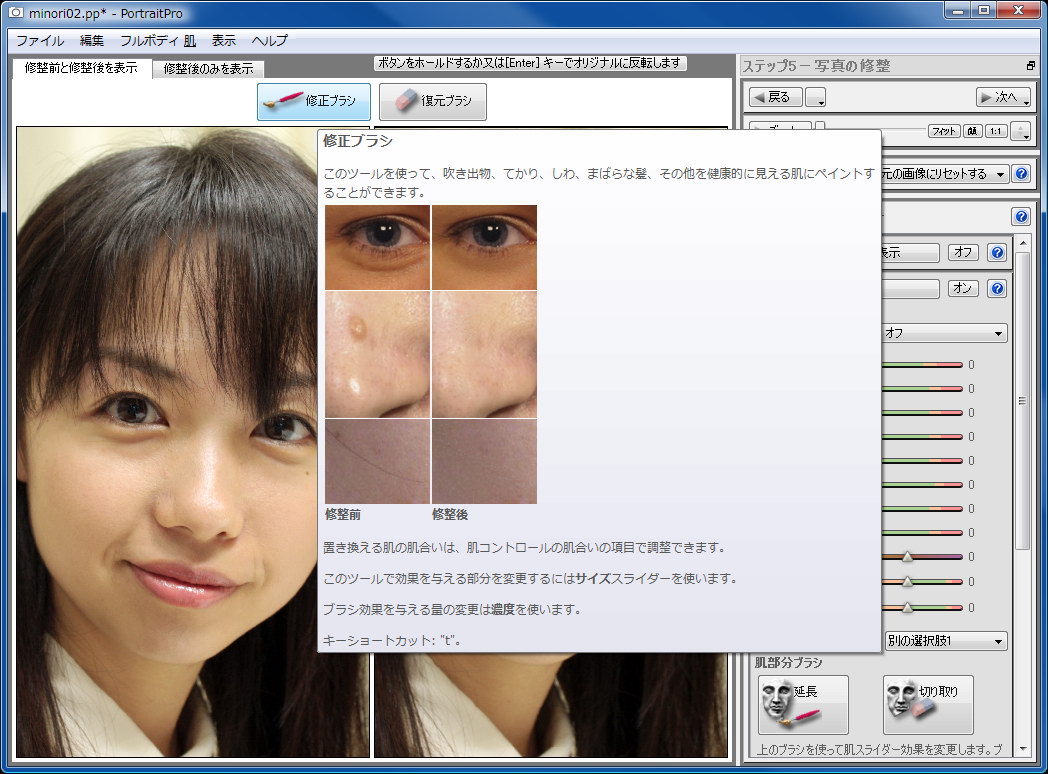
Task: Open ヘルプ menu
Action: (270, 41)
